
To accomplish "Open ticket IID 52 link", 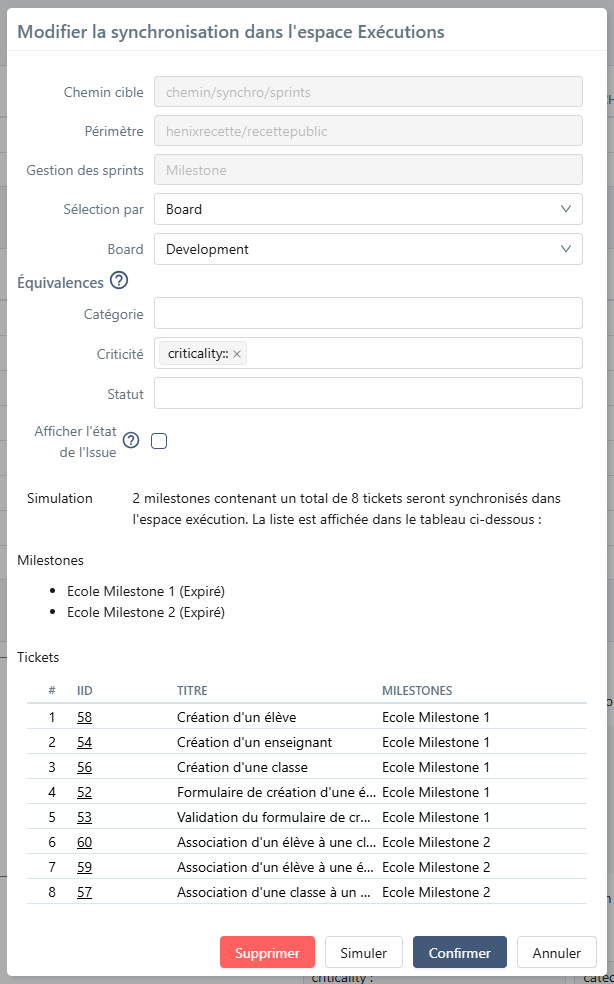I will 84,792.
